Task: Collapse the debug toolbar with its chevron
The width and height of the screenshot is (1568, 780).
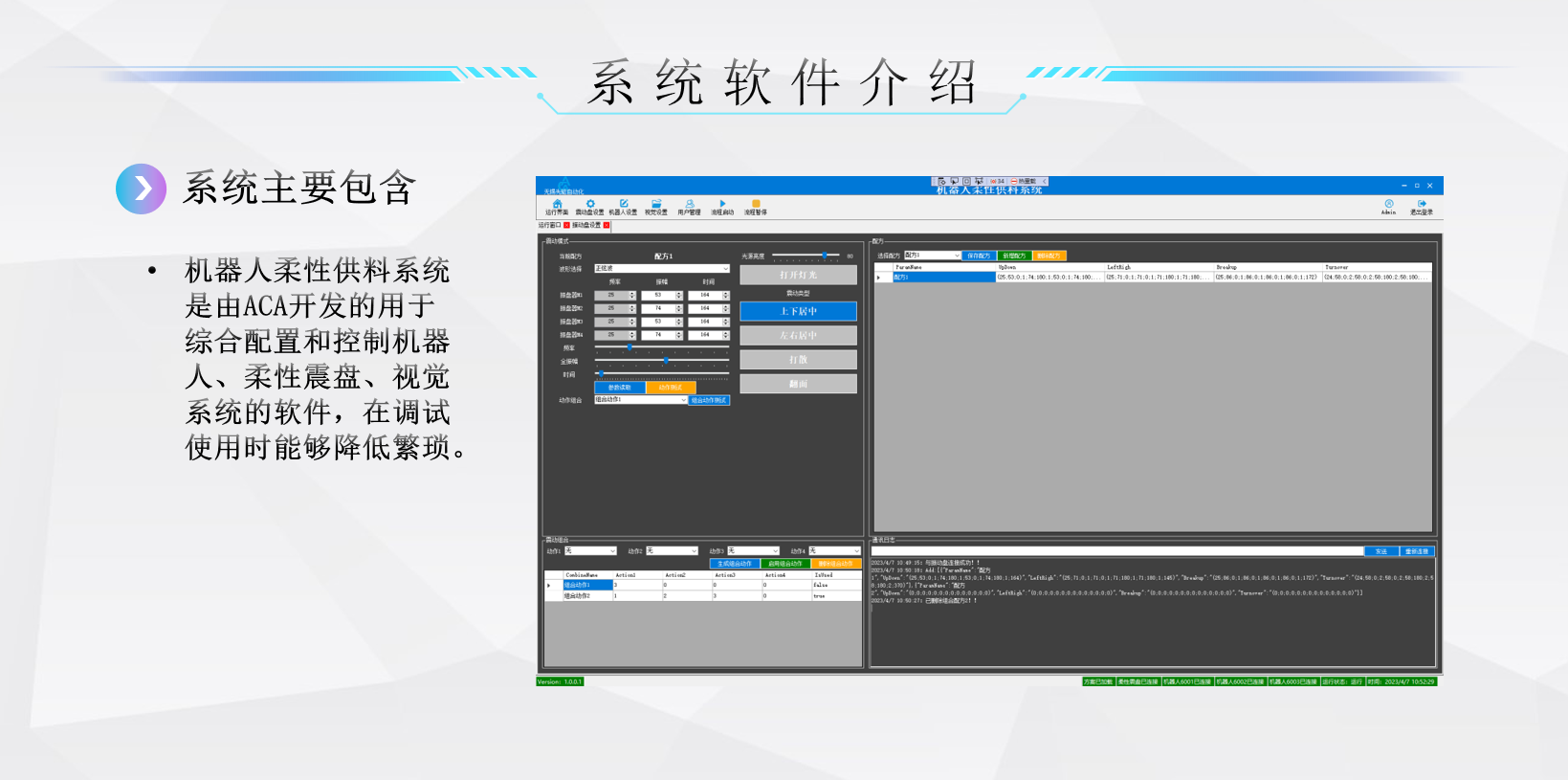Action: [1045, 181]
